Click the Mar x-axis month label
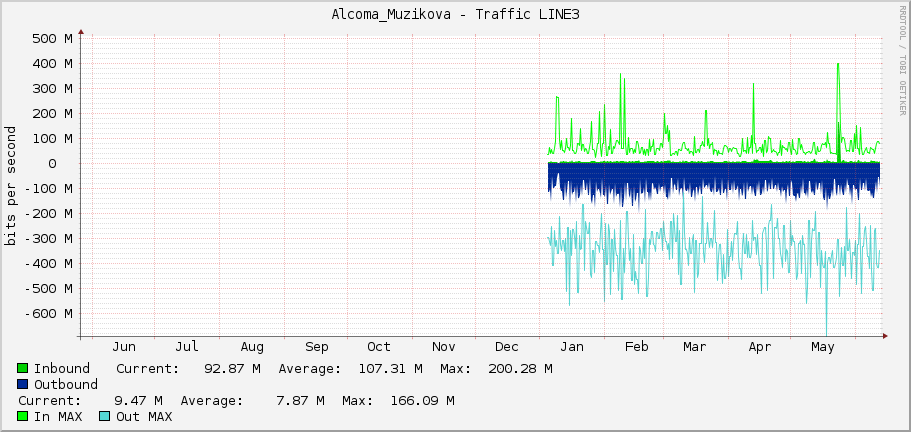This screenshot has width=911, height=432. tap(695, 347)
